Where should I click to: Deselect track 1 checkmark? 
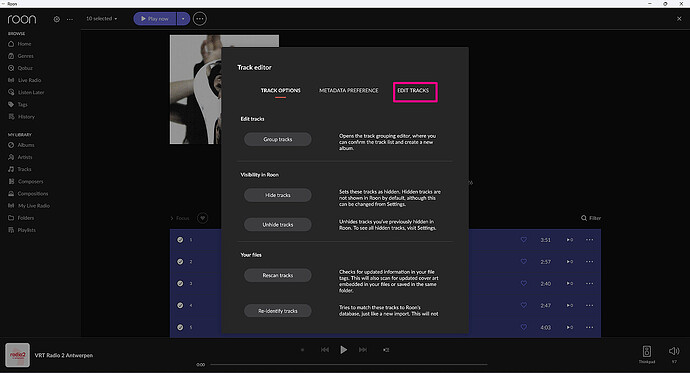(180, 240)
